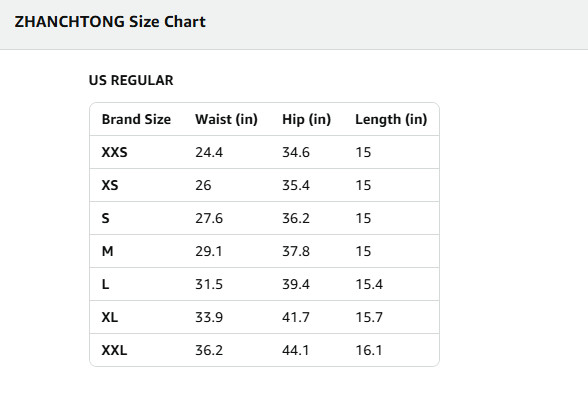Click the 39.4 hip value for L

[x=296, y=284]
